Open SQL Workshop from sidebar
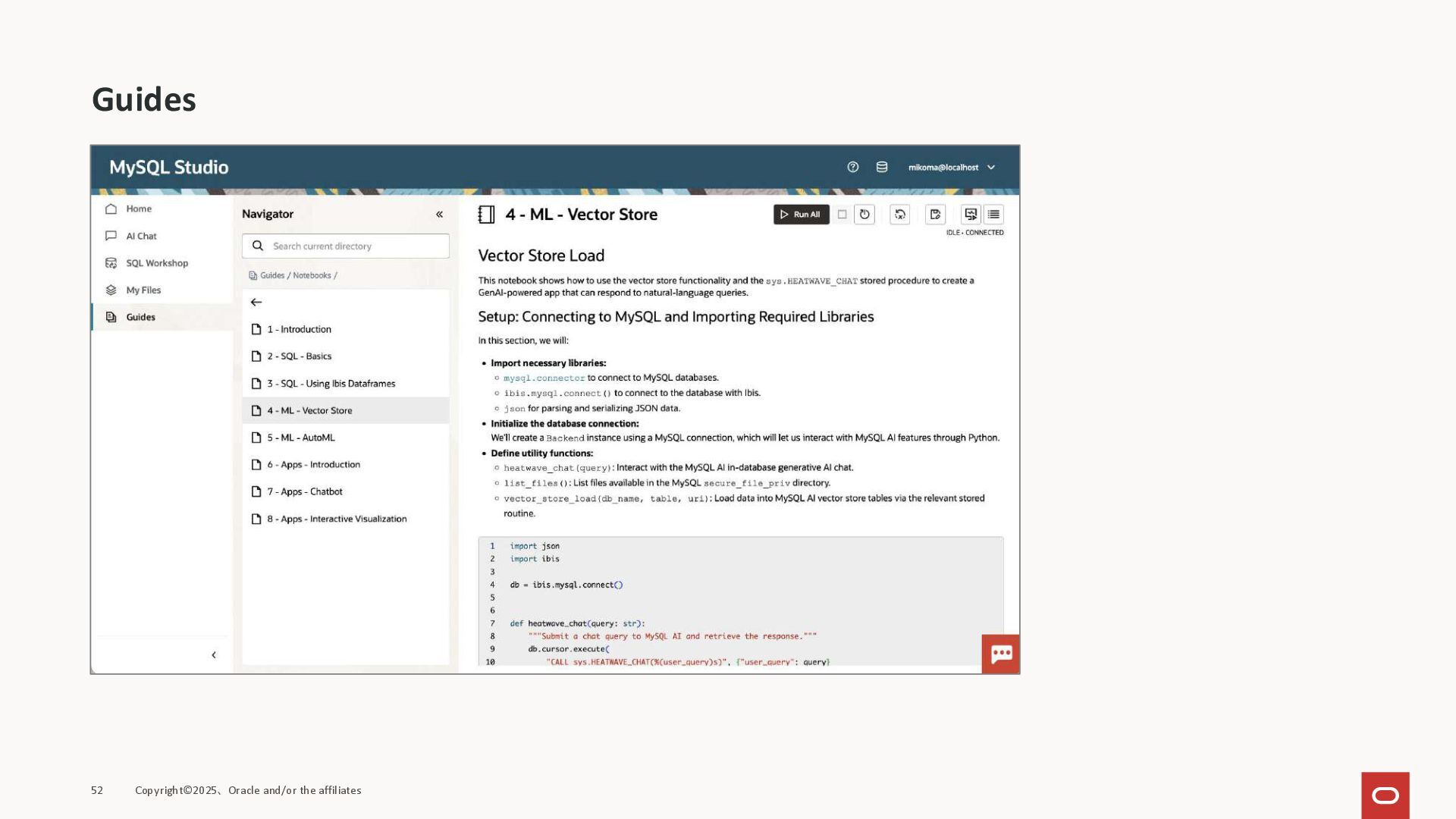Image resolution: width=1456 pixels, height=819 pixels. [x=156, y=263]
